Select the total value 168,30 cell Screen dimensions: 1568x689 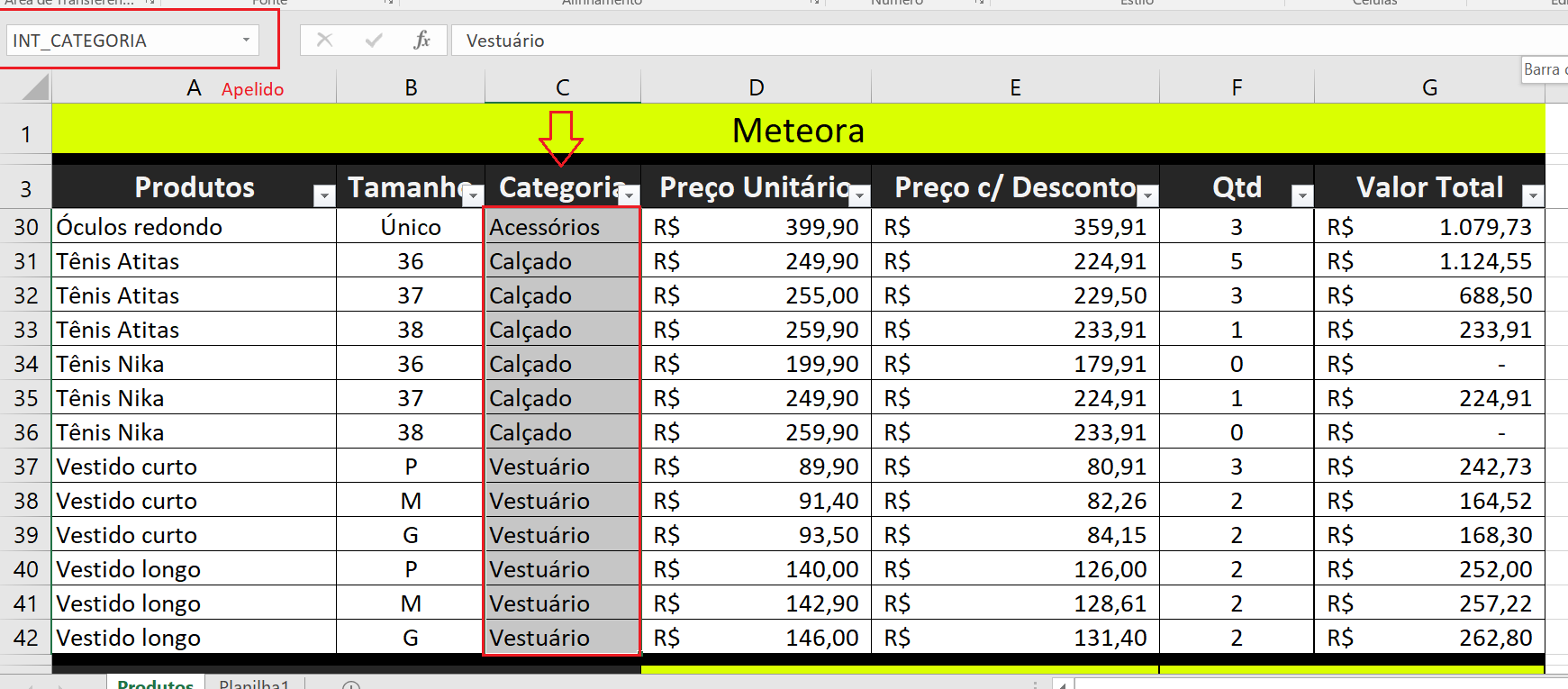pyautogui.click(x=1429, y=535)
